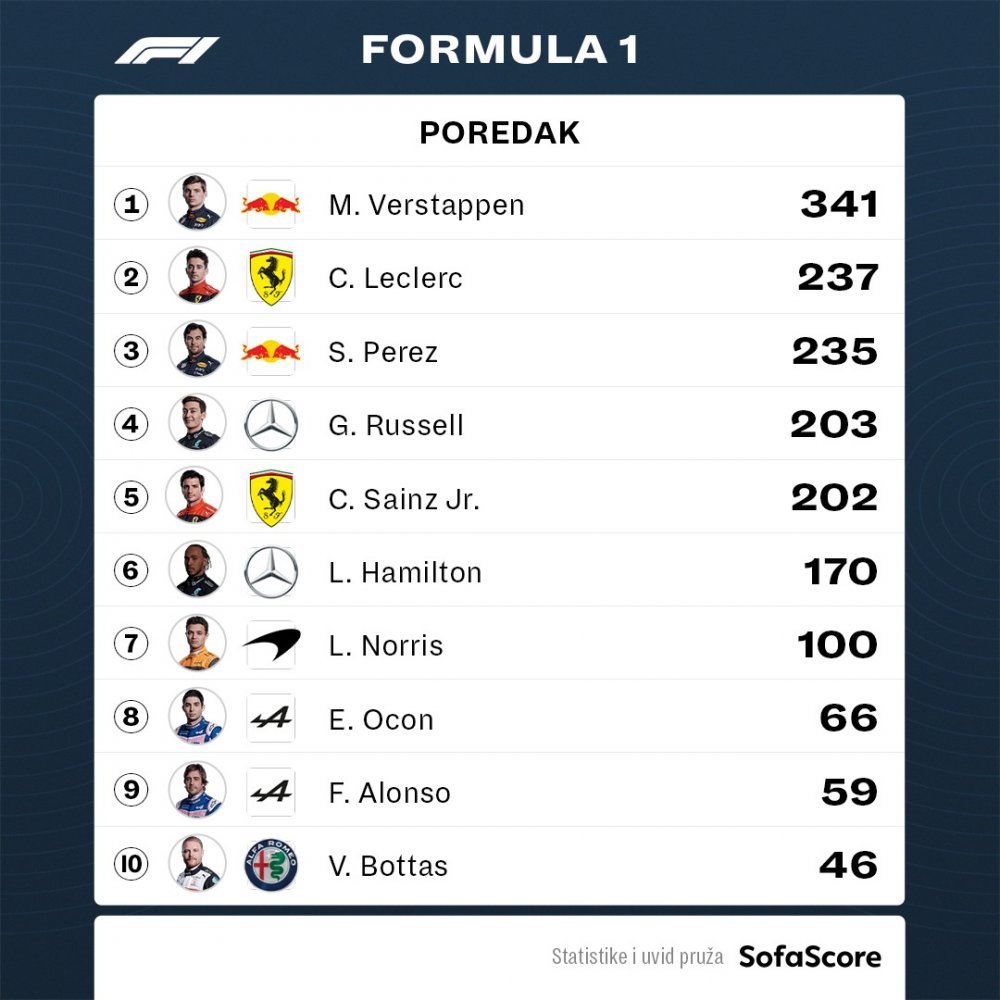The width and height of the screenshot is (1000, 1000).
Task: Click Russell's Mercedes team logo
Action: point(270,425)
